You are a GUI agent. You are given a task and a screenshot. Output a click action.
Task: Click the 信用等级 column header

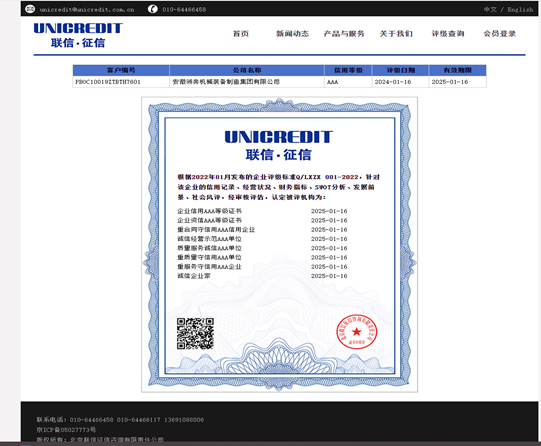point(348,70)
